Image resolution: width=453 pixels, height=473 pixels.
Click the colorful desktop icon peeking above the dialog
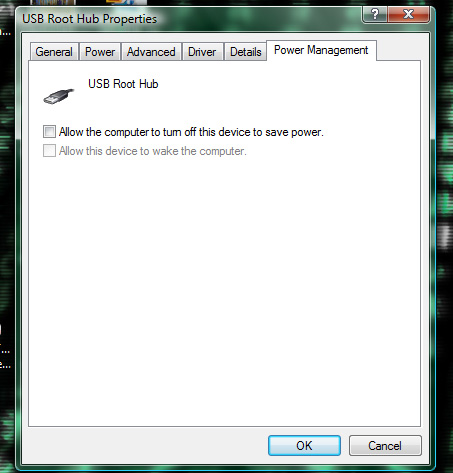coord(126,2)
